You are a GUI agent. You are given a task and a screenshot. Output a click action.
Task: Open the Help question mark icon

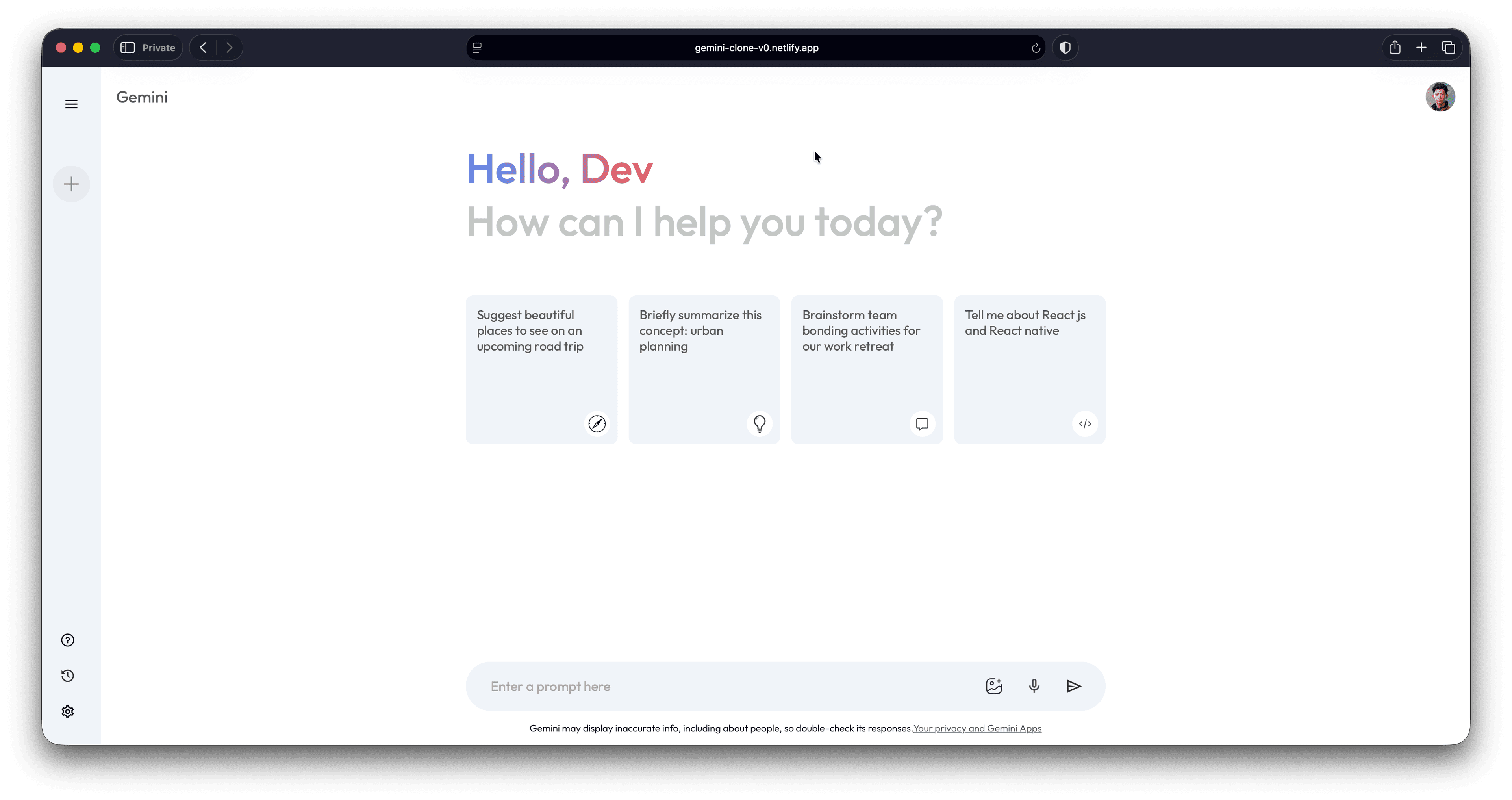click(67, 640)
